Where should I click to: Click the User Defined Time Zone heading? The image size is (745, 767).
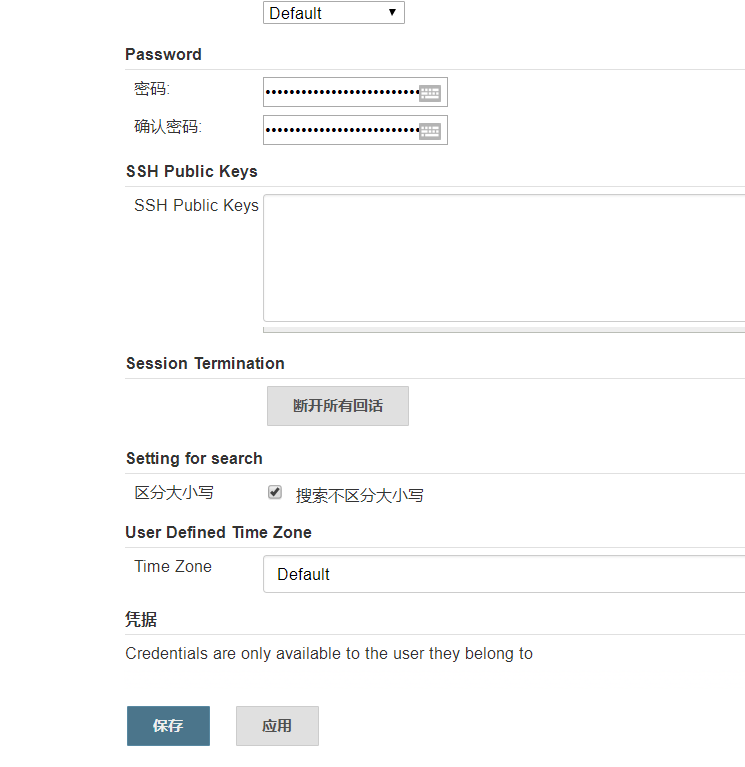218,532
